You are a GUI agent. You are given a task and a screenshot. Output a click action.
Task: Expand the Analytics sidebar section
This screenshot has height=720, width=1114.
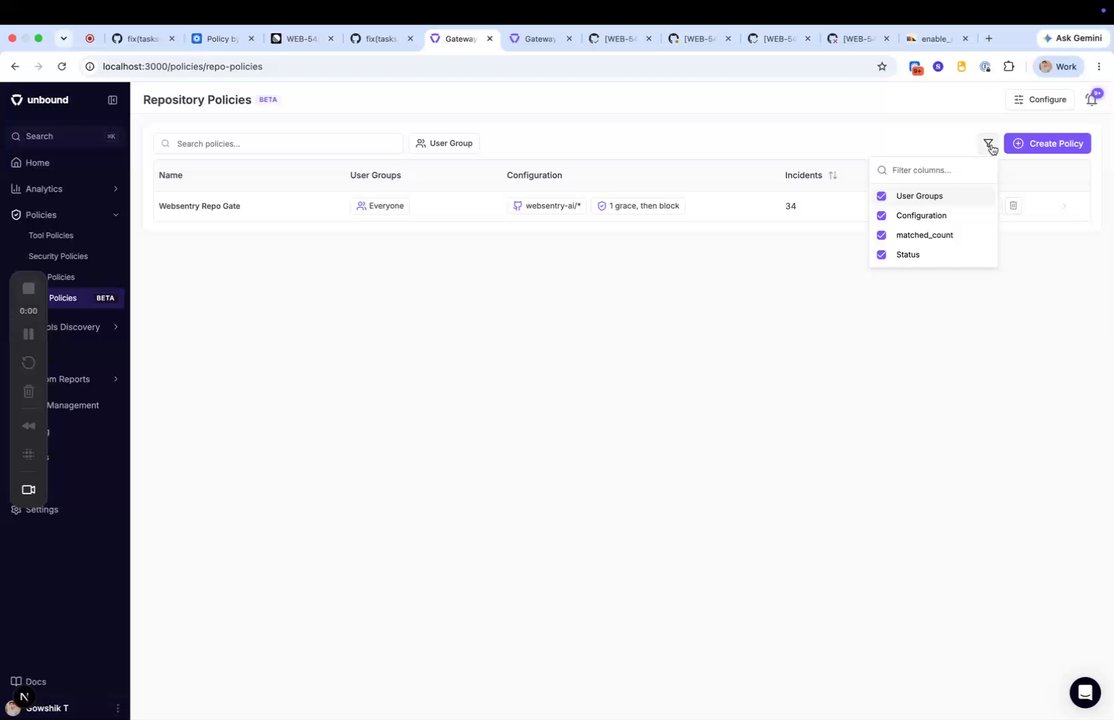click(65, 189)
